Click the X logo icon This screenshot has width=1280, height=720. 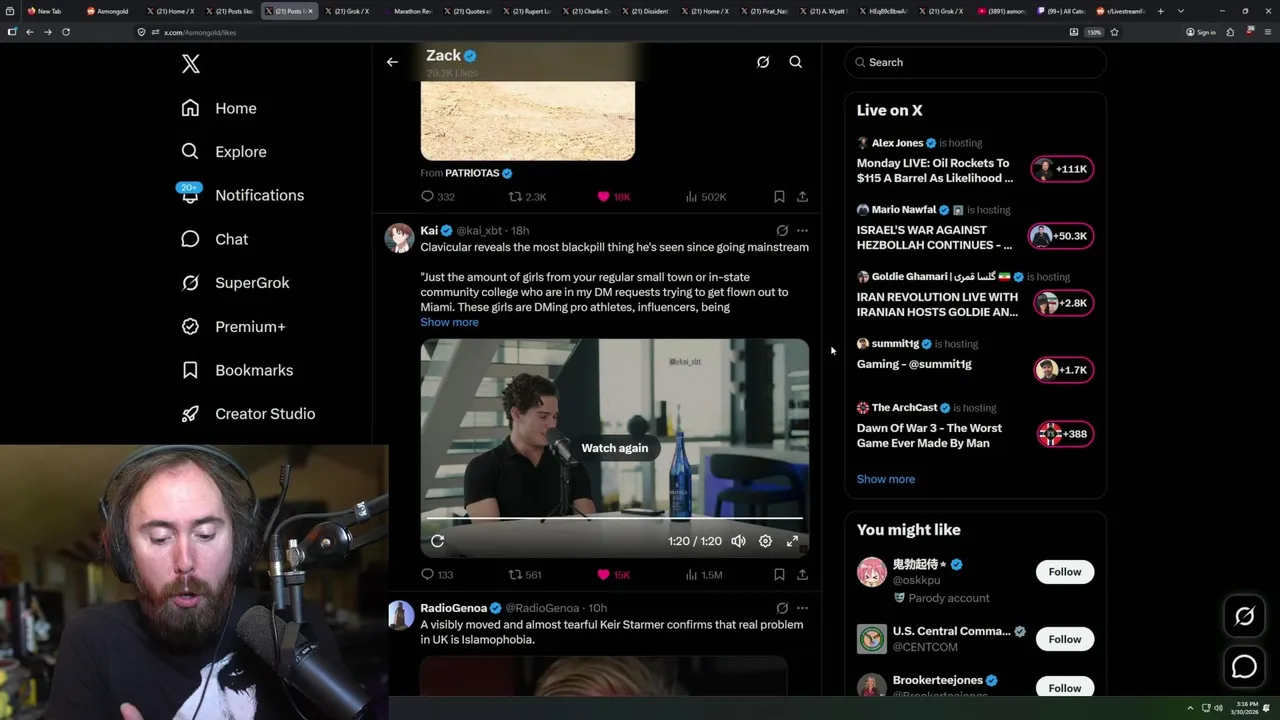coord(191,64)
